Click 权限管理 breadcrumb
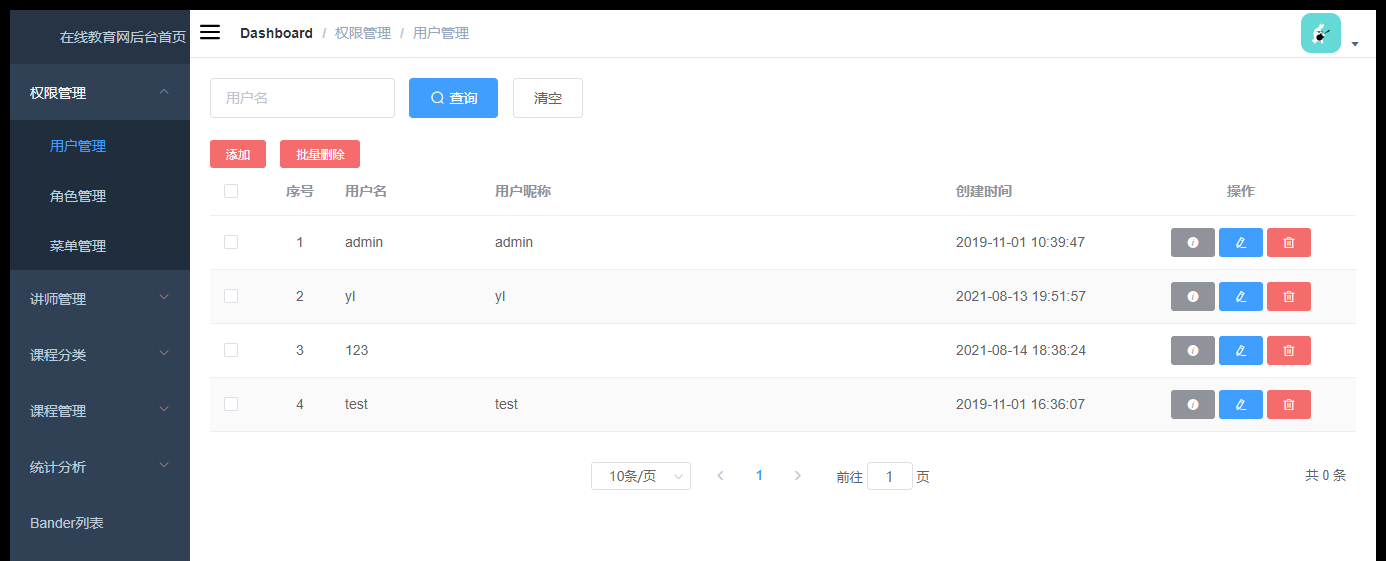This screenshot has width=1386, height=561. coord(363,33)
